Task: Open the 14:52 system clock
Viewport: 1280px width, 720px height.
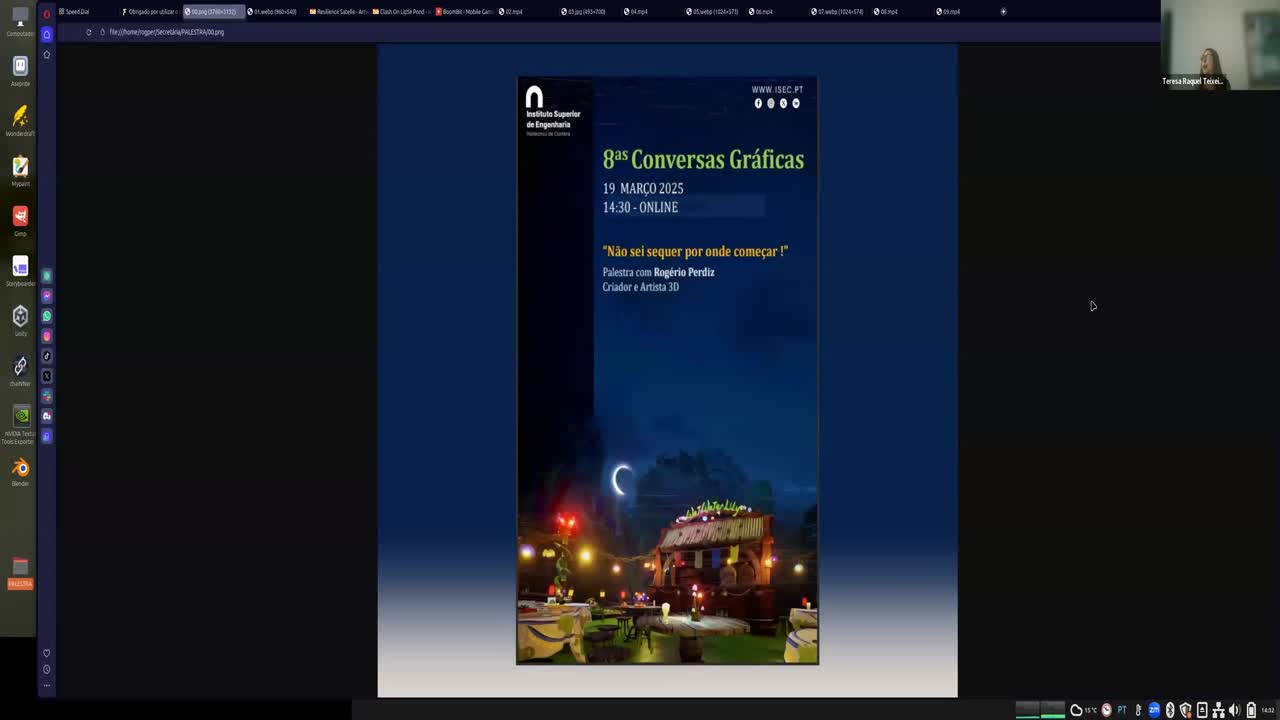Action: tap(1269, 710)
